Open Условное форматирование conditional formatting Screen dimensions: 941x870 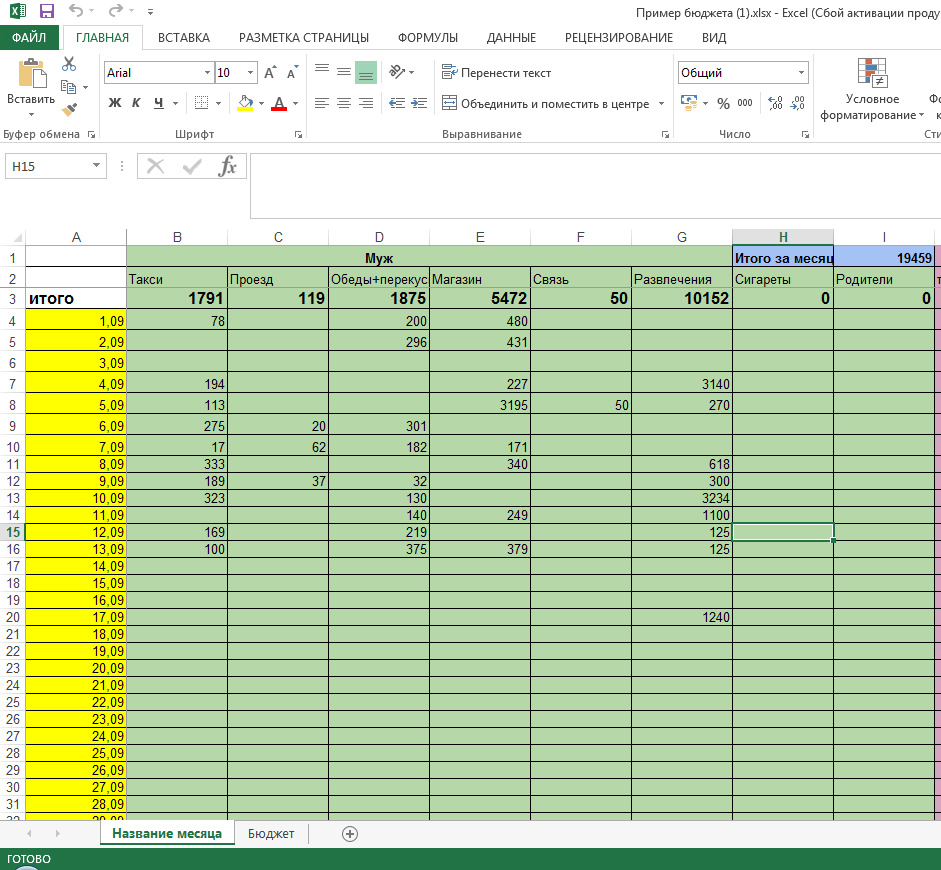tap(872, 90)
